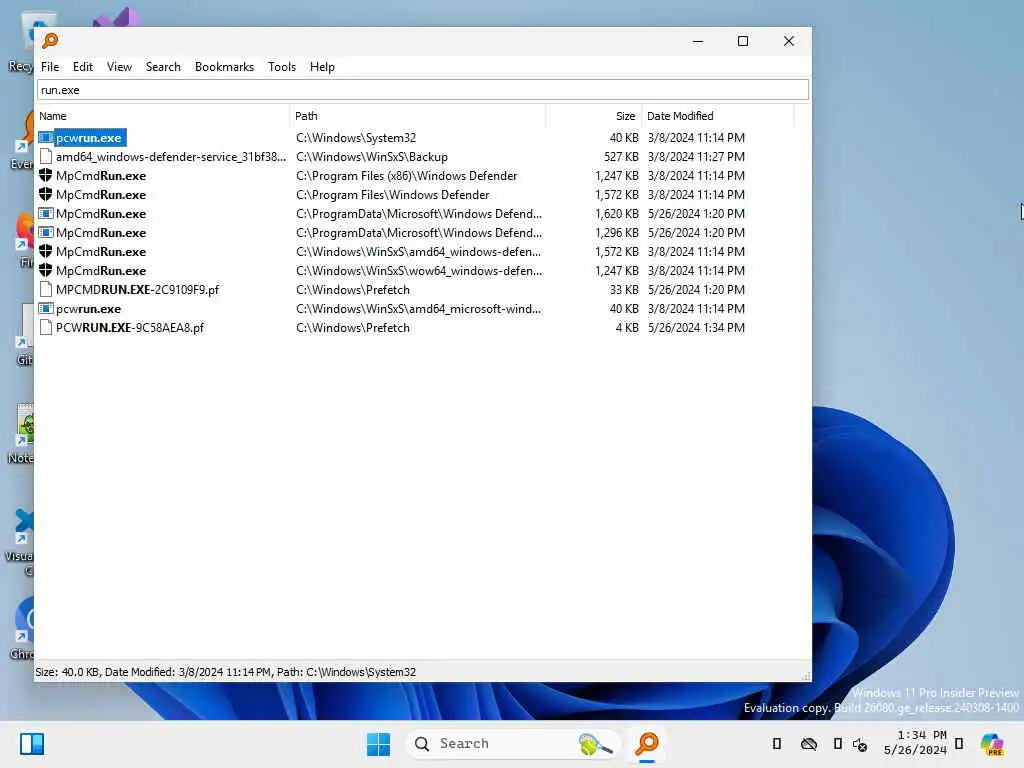Click the shield icon of MpCmdRun.exe in Program Files\Windows Defender

click(46, 195)
